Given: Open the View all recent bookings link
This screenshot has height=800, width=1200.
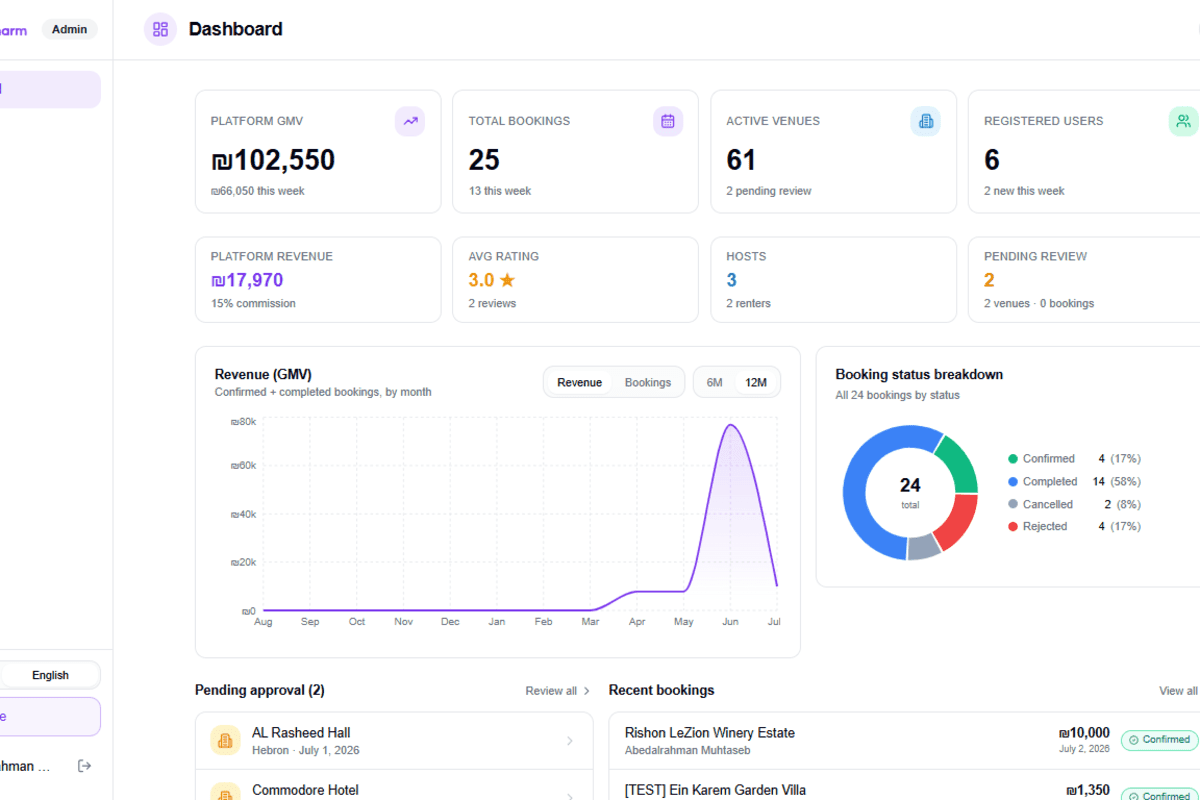Looking at the screenshot, I should [1178, 691].
